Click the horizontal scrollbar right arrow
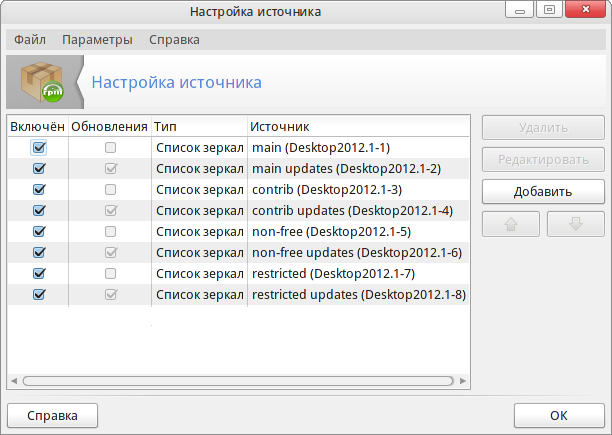612x435 pixels. tap(463, 381)
